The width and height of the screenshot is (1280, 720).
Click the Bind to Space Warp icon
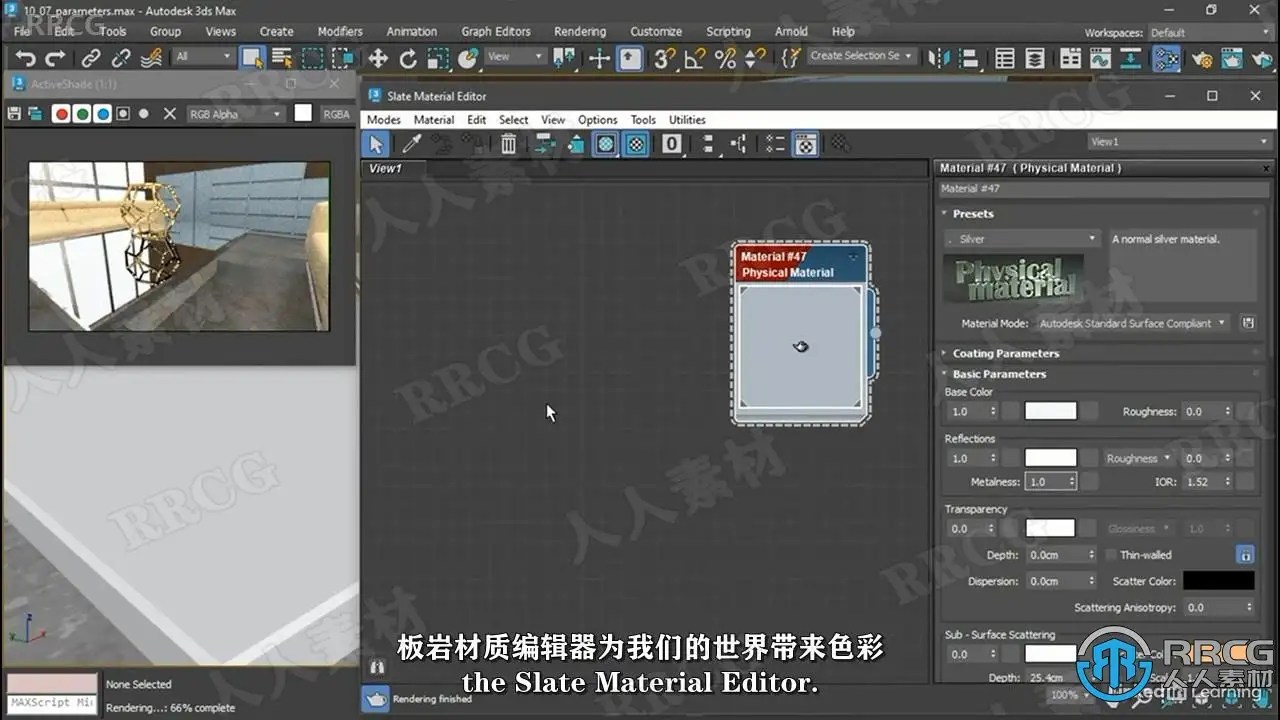151,59
